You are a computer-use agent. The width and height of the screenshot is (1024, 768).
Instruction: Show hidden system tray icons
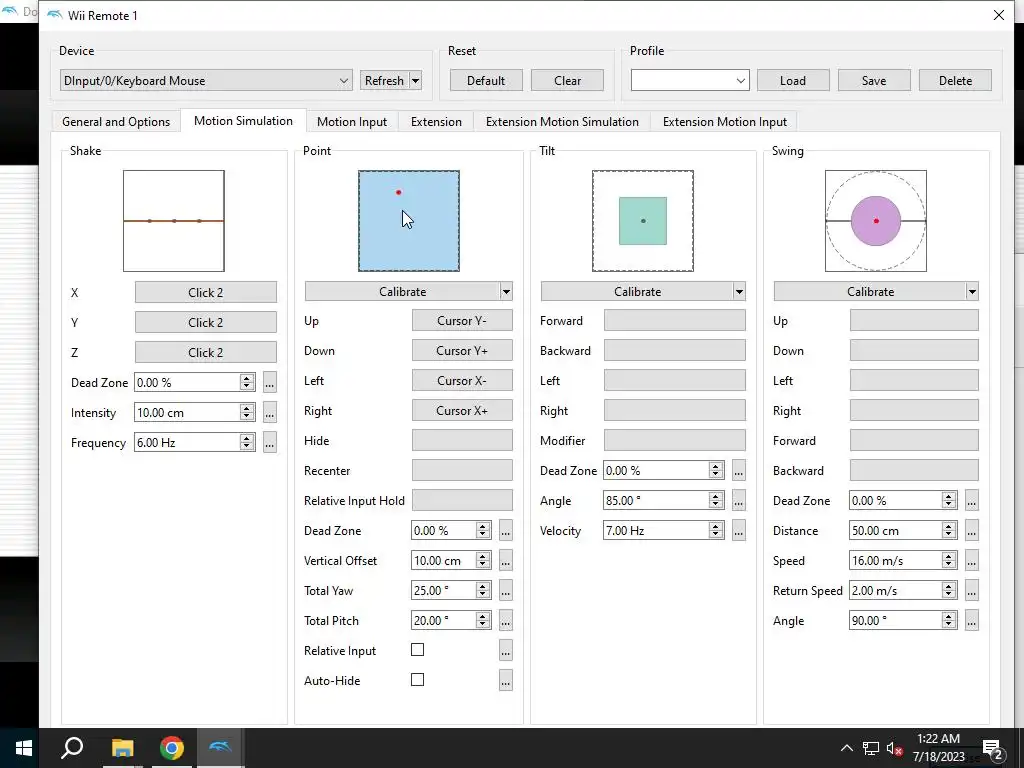click(846, 748)
